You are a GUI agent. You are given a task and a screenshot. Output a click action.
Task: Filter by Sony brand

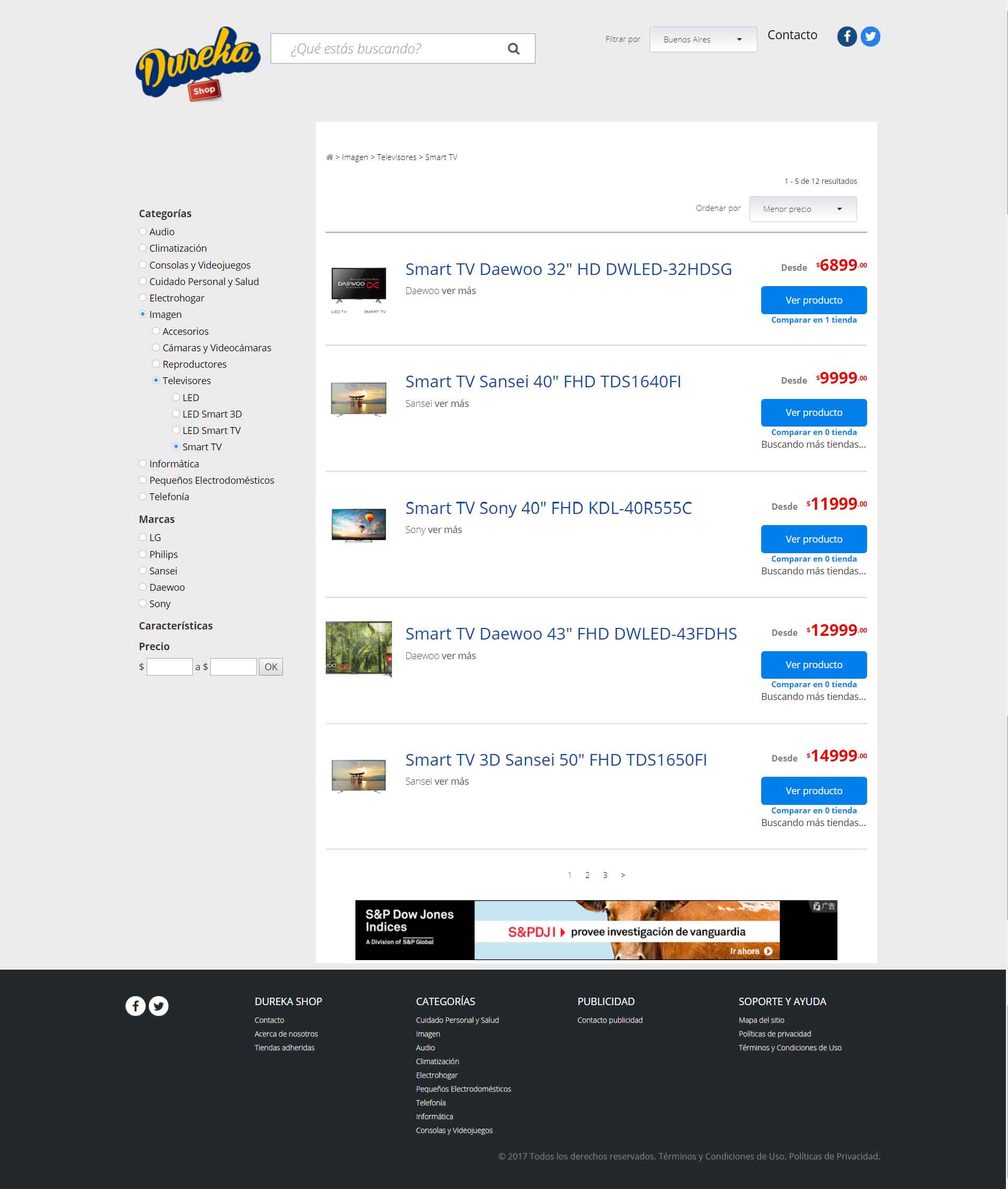tap(143, 604)
